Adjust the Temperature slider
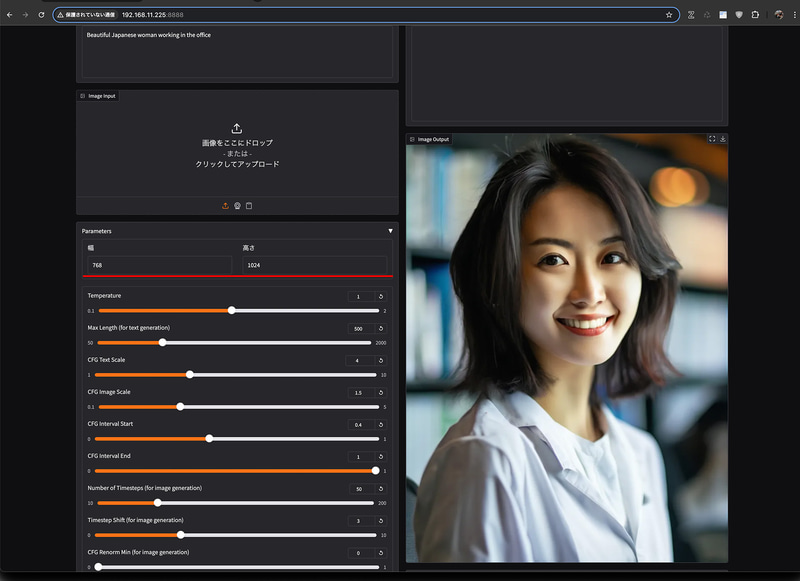Image resolution: width=800 pixels, height=581 pixels. click(x=239, y=311)
